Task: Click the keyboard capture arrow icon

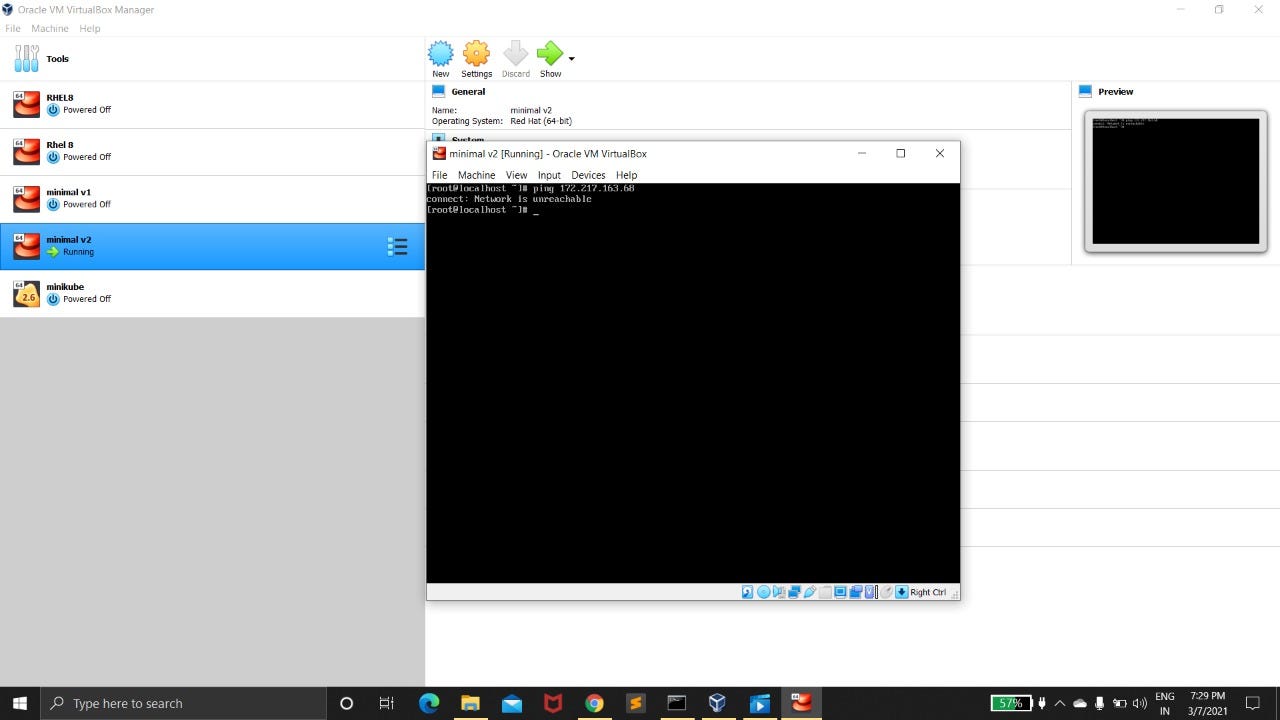Action: click(x=902, y=592)
